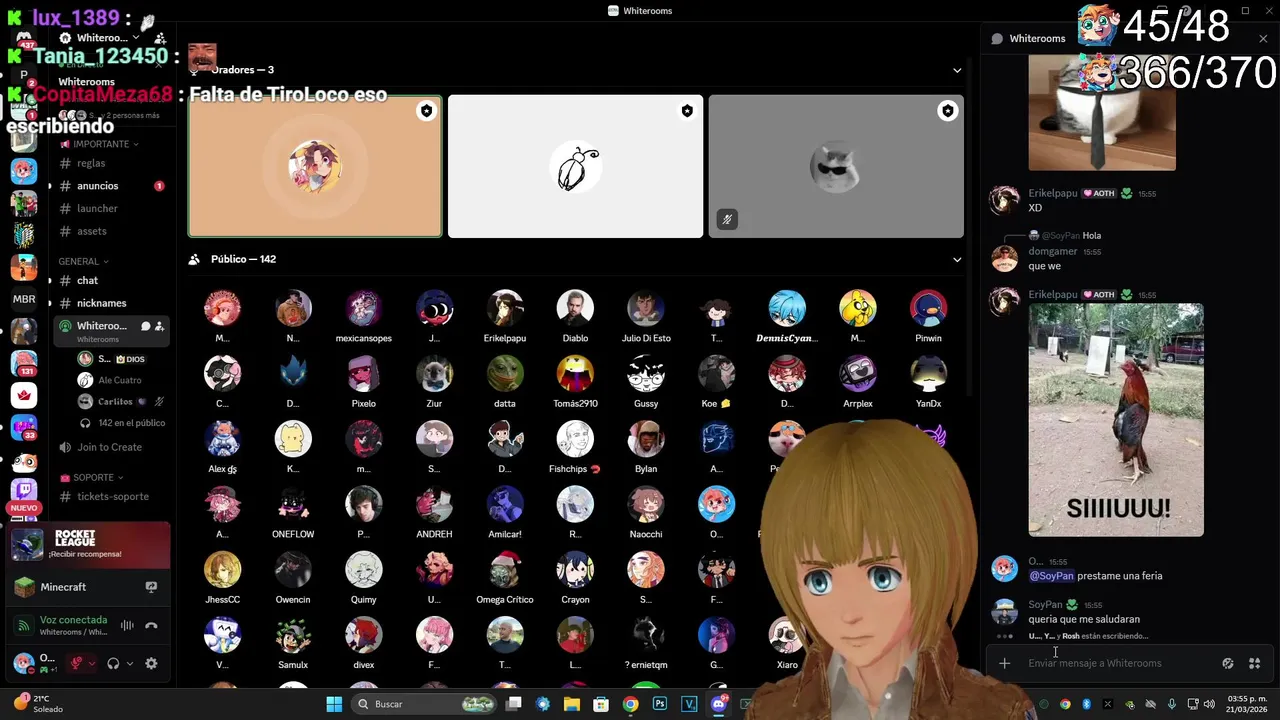Image resolution: width=1280 pixels, height=720 pixels.
Task: Open the chat text channel
Action: tap(87, 281)
